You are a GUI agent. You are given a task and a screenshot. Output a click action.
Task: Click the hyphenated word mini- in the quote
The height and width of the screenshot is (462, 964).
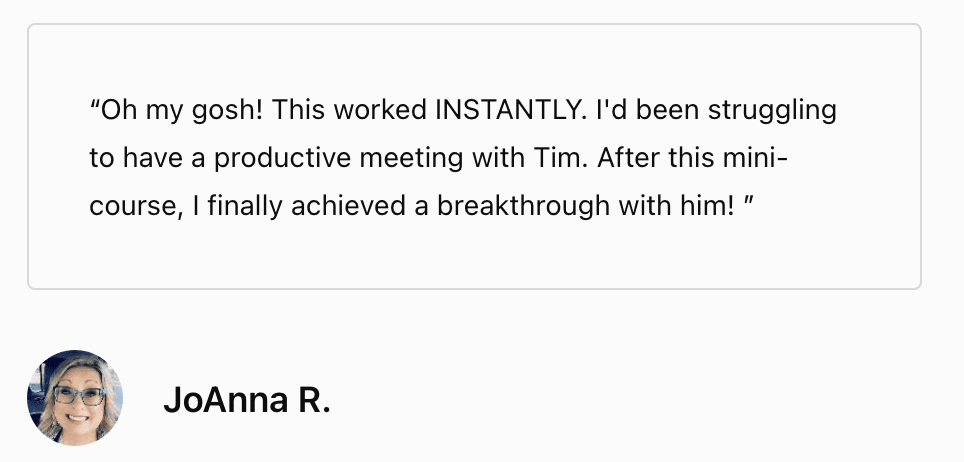[x=756, y=158]
